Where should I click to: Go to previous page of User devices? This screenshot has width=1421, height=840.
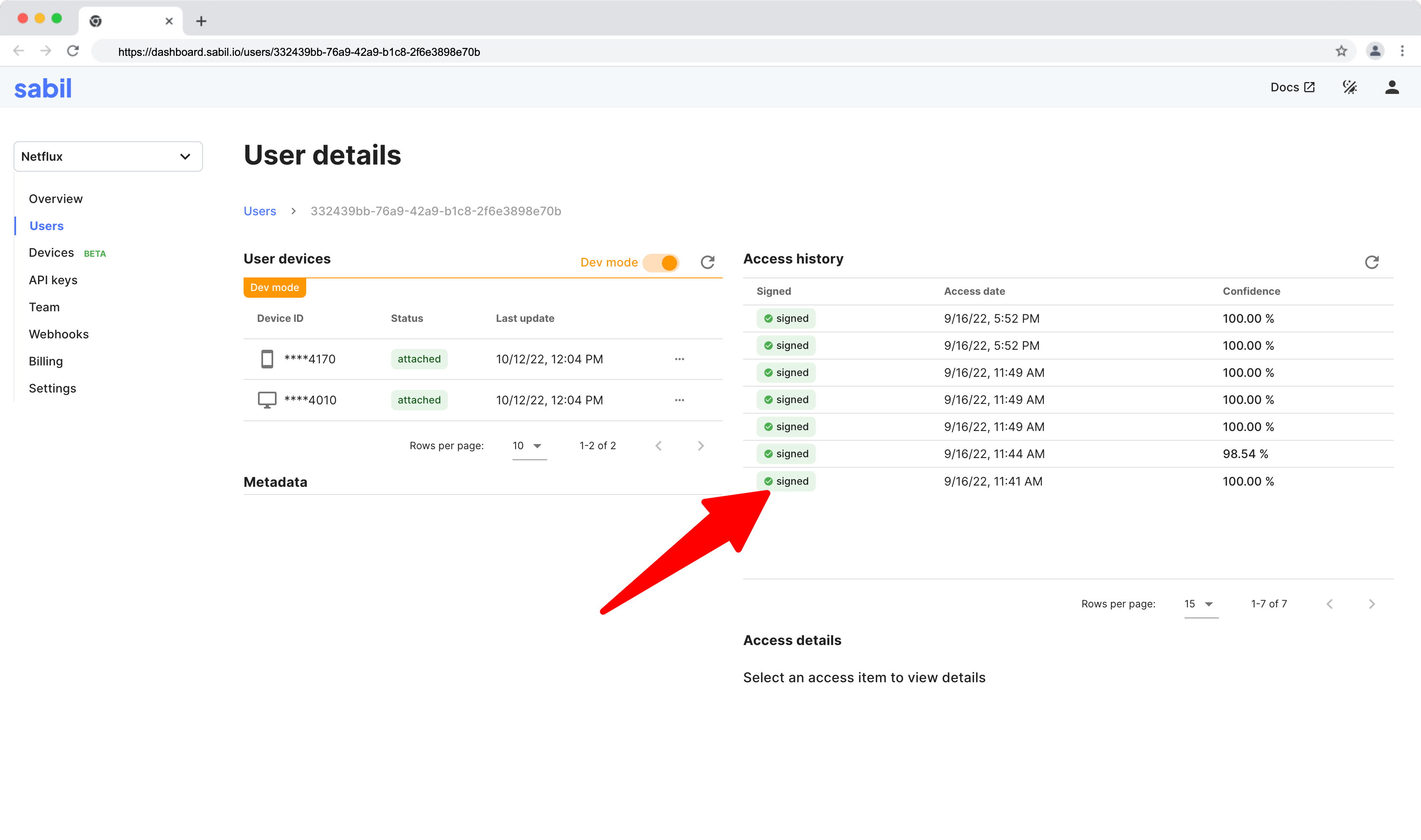658,446
